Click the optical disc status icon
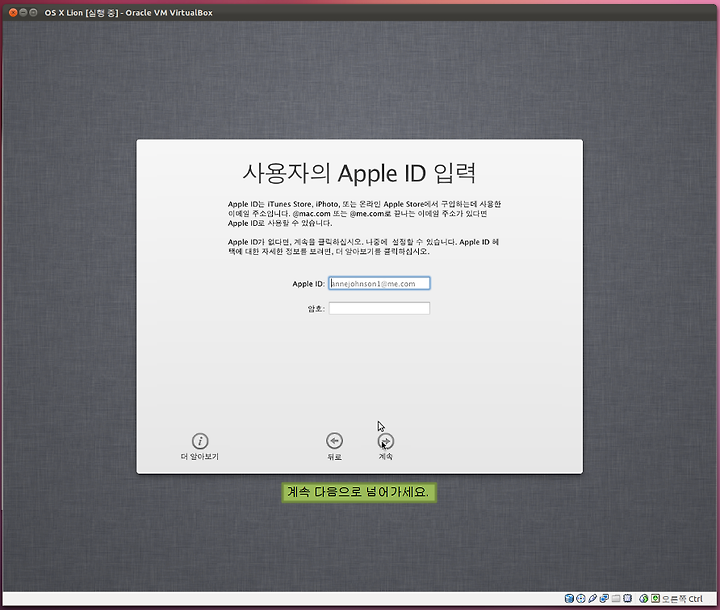The image size is (720, 610). tap(581, 599)
